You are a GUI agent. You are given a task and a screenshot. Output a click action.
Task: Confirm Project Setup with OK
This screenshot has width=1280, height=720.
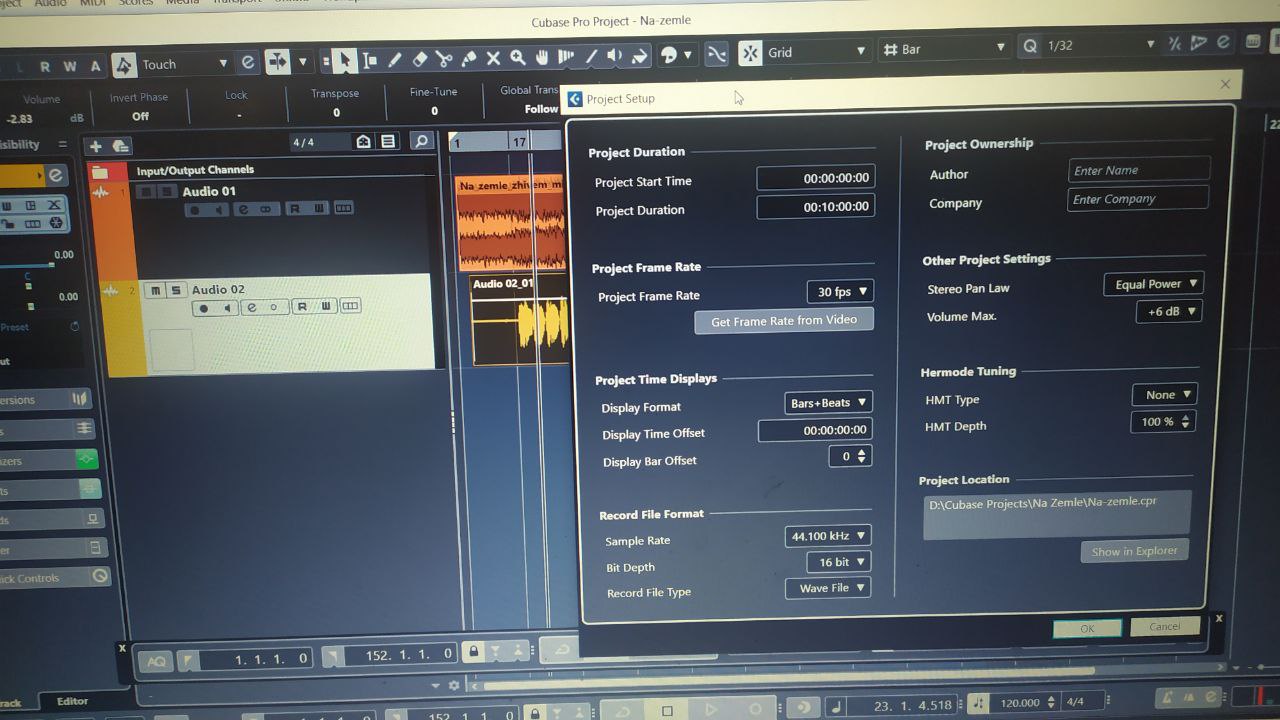click(x=1087, y=628)
